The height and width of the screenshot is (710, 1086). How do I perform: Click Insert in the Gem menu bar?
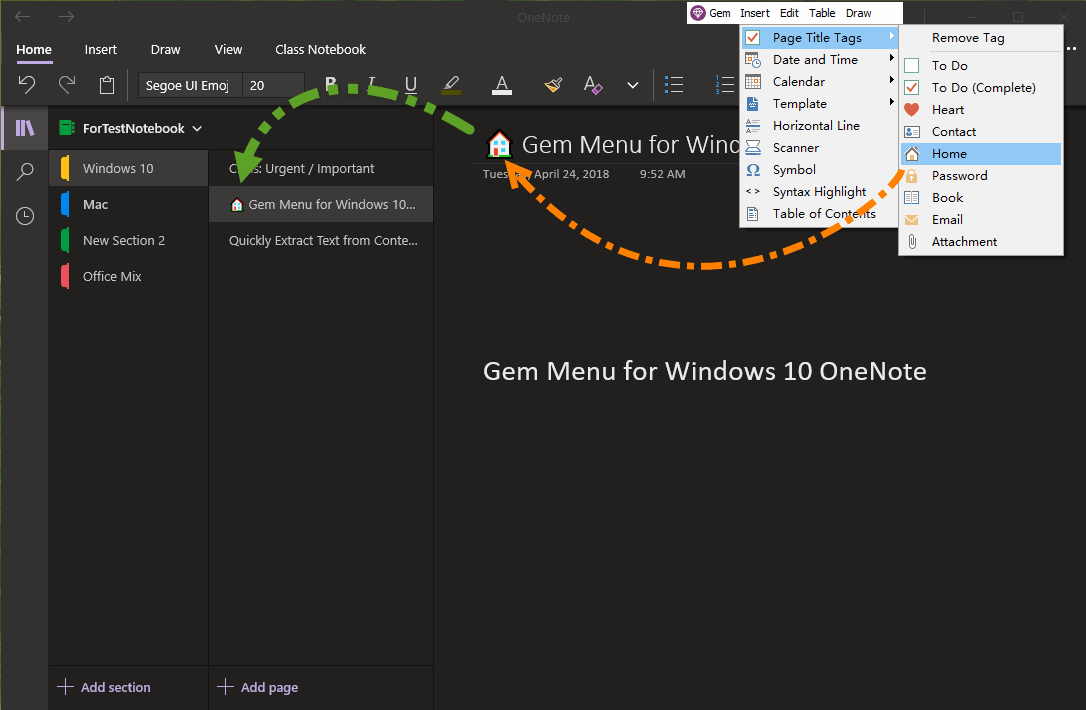point(754,13)
